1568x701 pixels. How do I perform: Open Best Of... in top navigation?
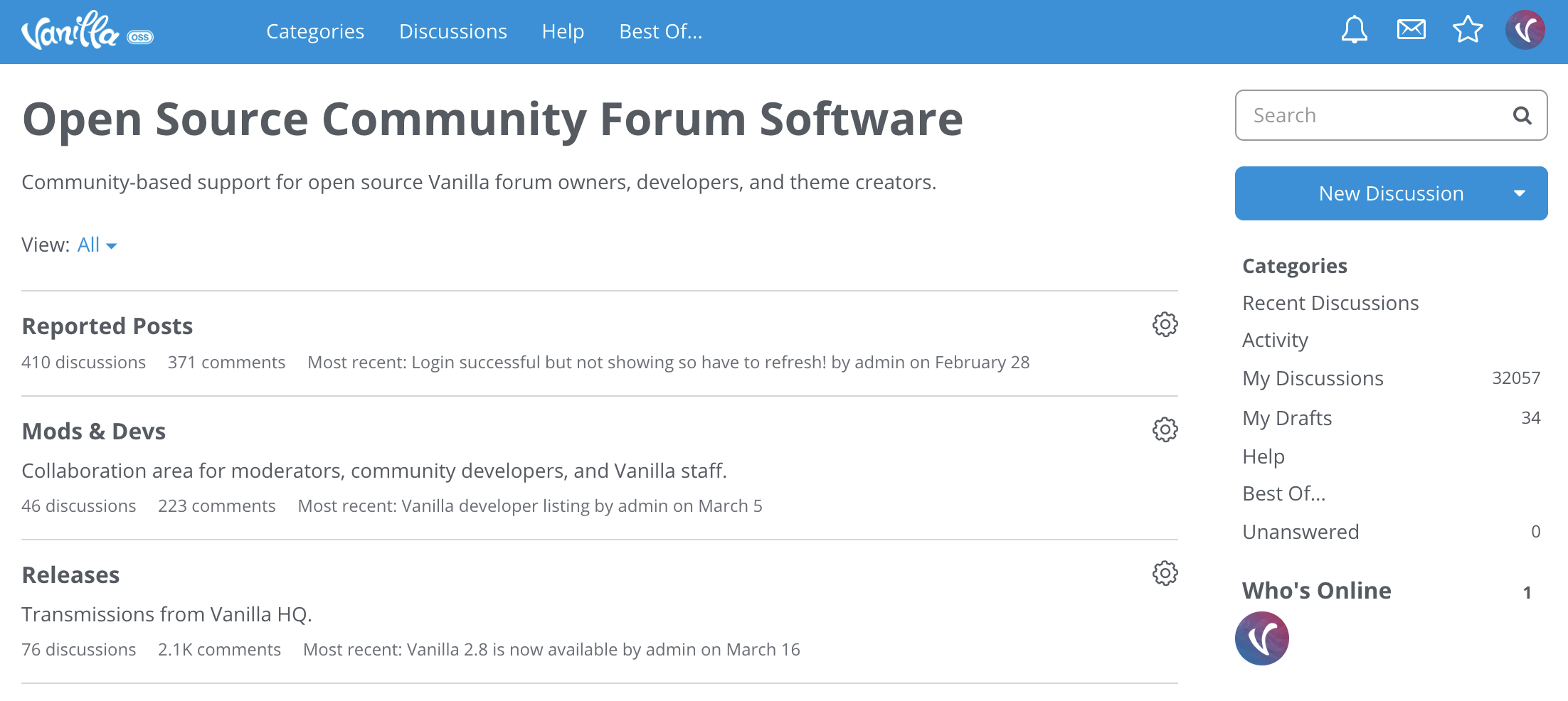[661, 31]
